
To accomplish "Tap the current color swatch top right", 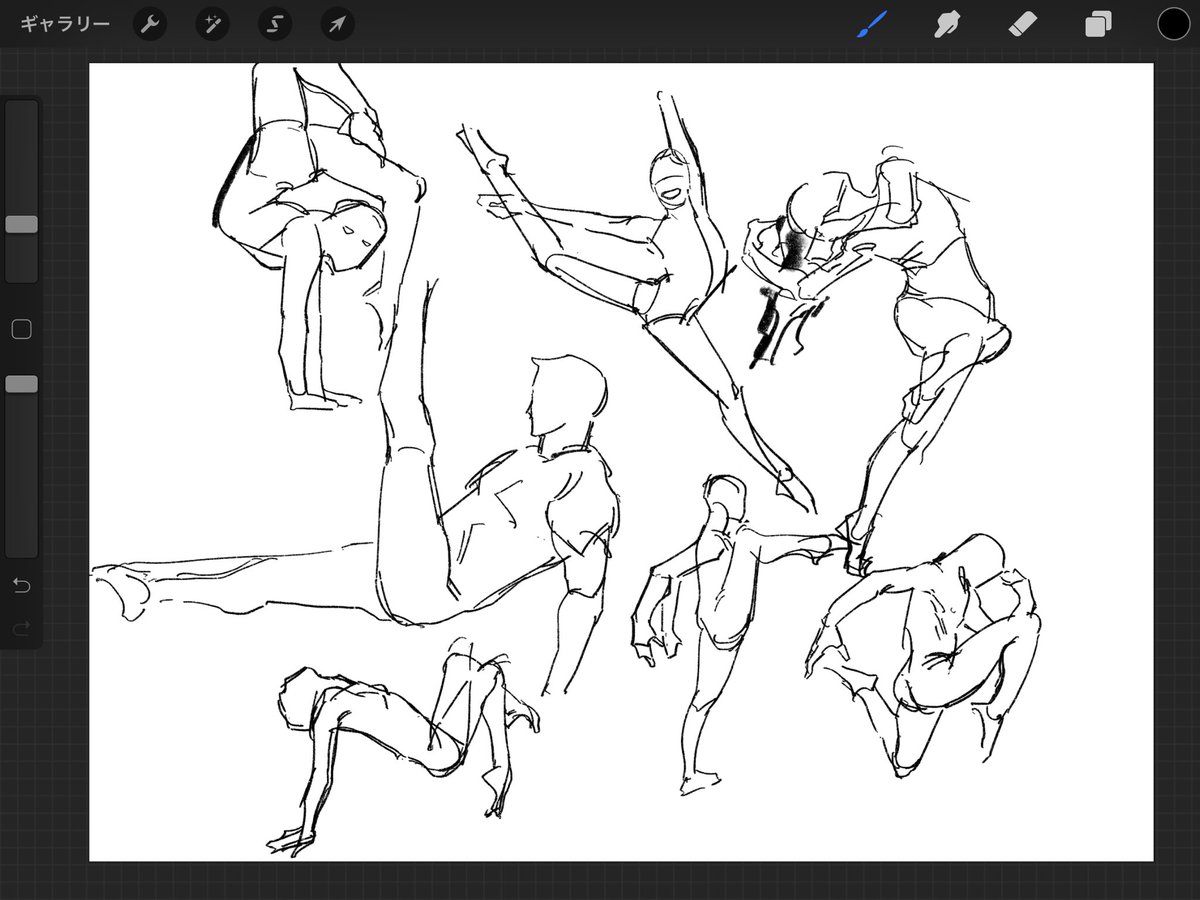I will (x=1172, y=23).
